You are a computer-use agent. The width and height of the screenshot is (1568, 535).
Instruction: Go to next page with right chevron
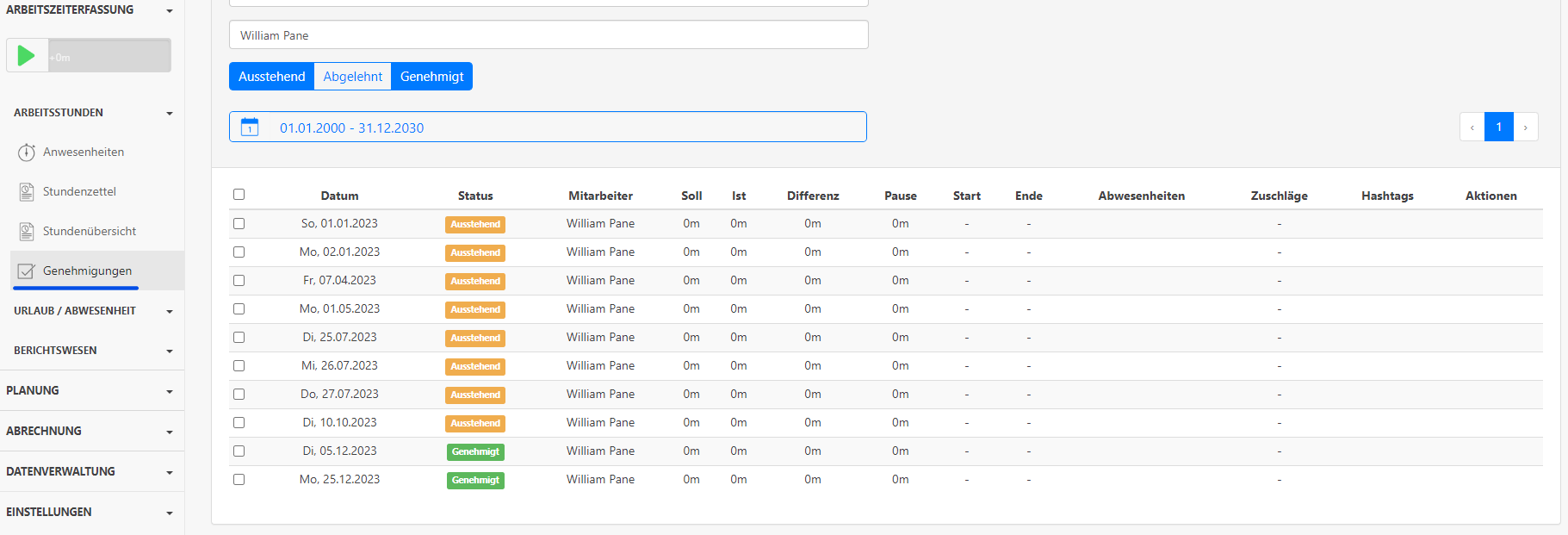pos(1525,128)
